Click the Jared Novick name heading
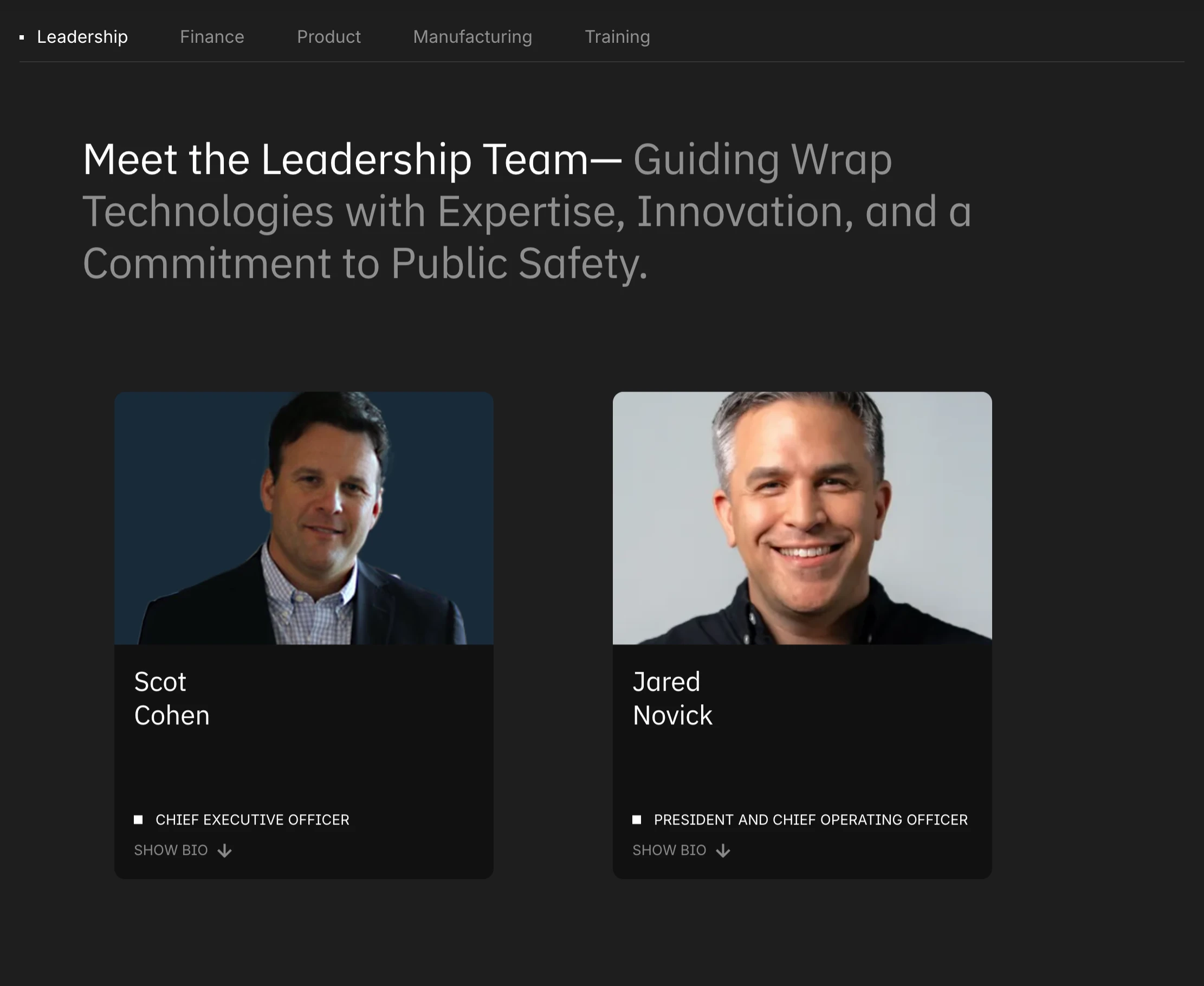Image resolution: width=1204 pixels, height=986 pixels. click(672, 699)
